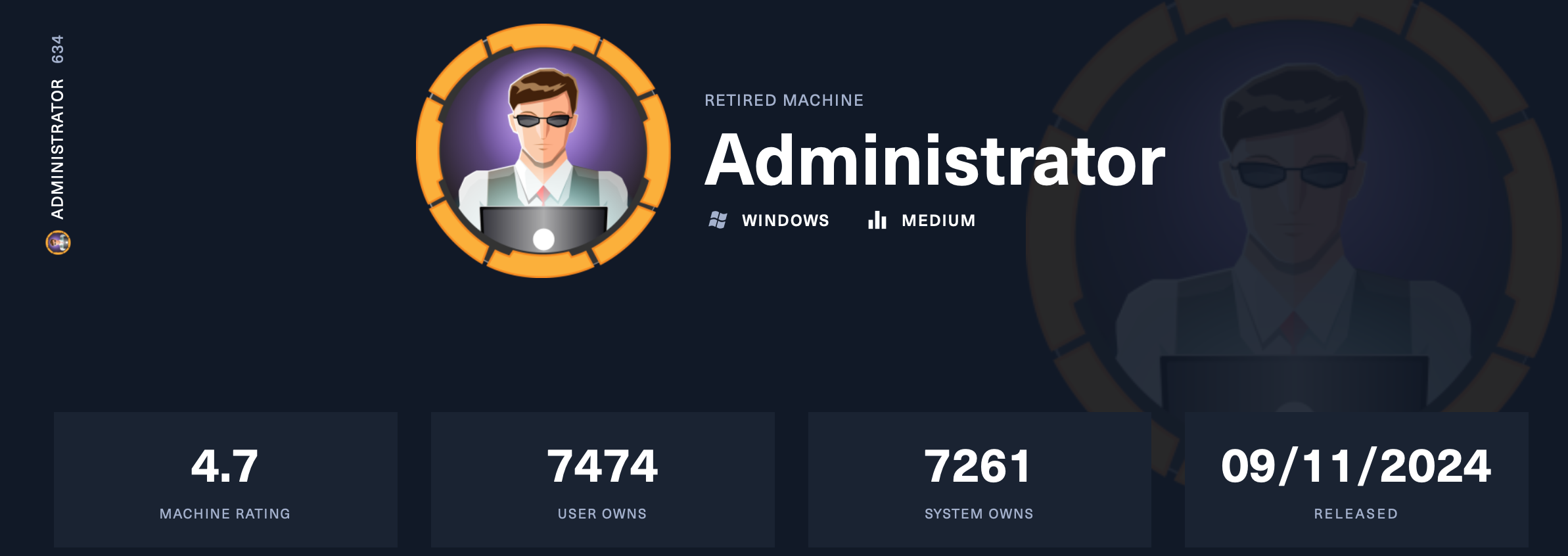This screenshot has height=556, width=1568.
Task: Click the small avatar in sidebar
Action: click(x=58, y=243)
